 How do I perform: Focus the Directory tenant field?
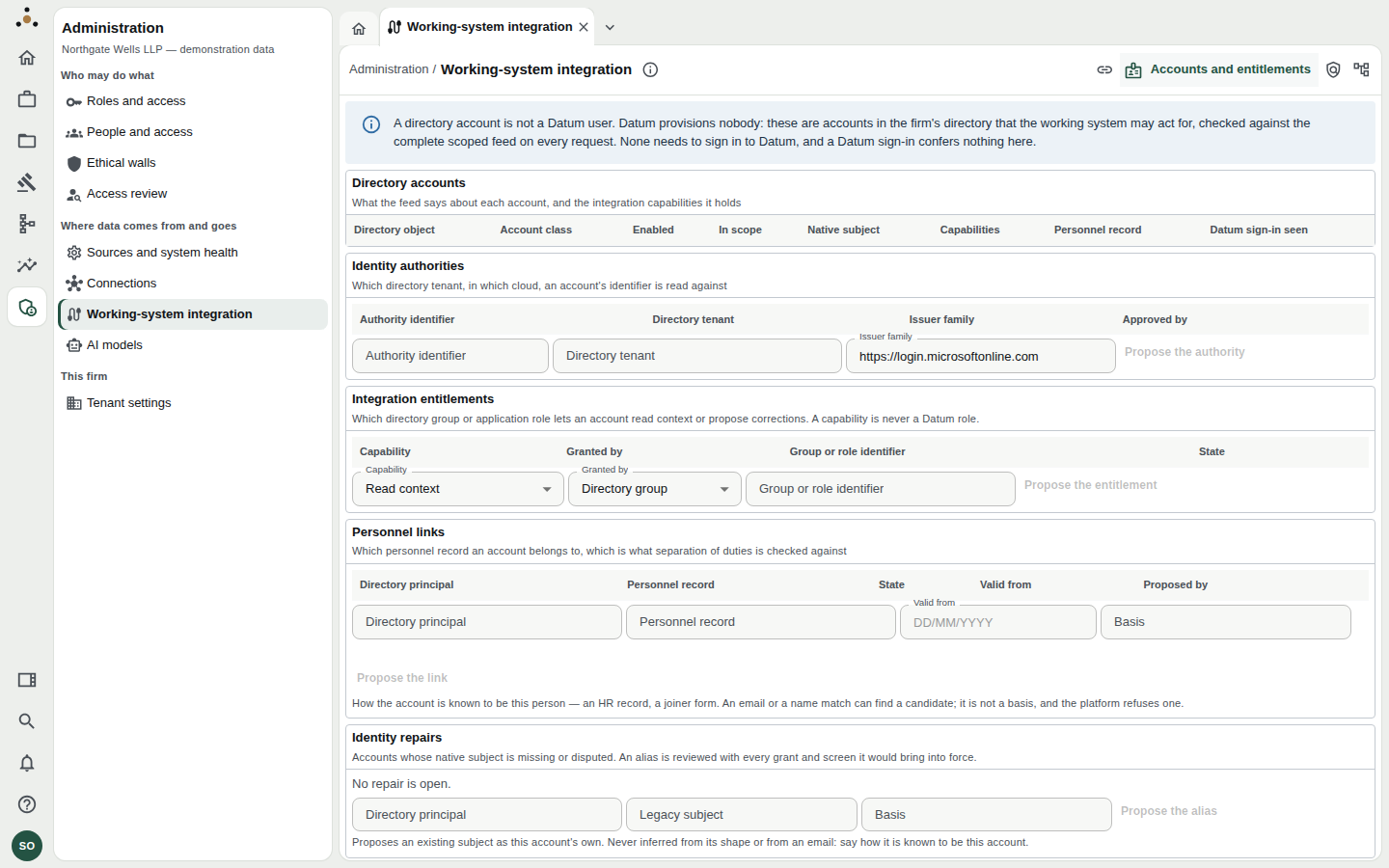[697, 356]
